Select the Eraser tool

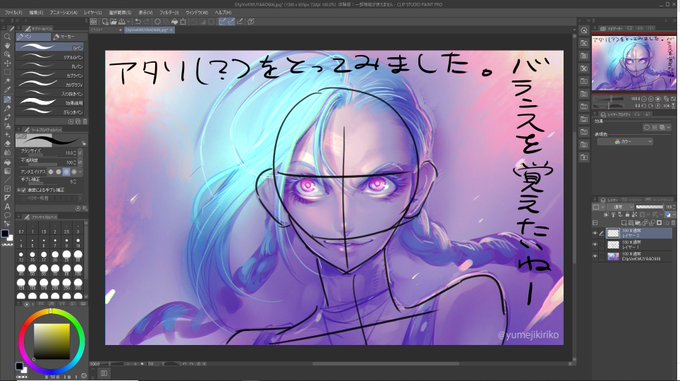pos(7,143)
